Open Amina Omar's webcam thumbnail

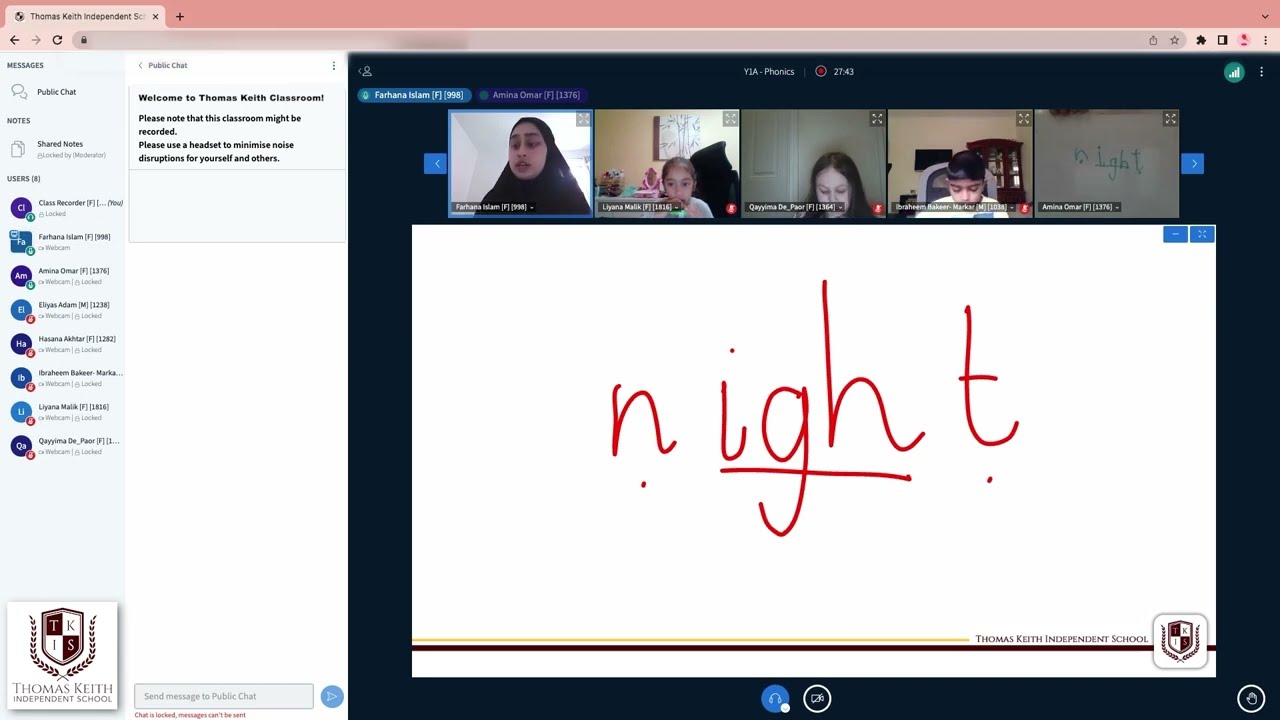coord(1107,164)
